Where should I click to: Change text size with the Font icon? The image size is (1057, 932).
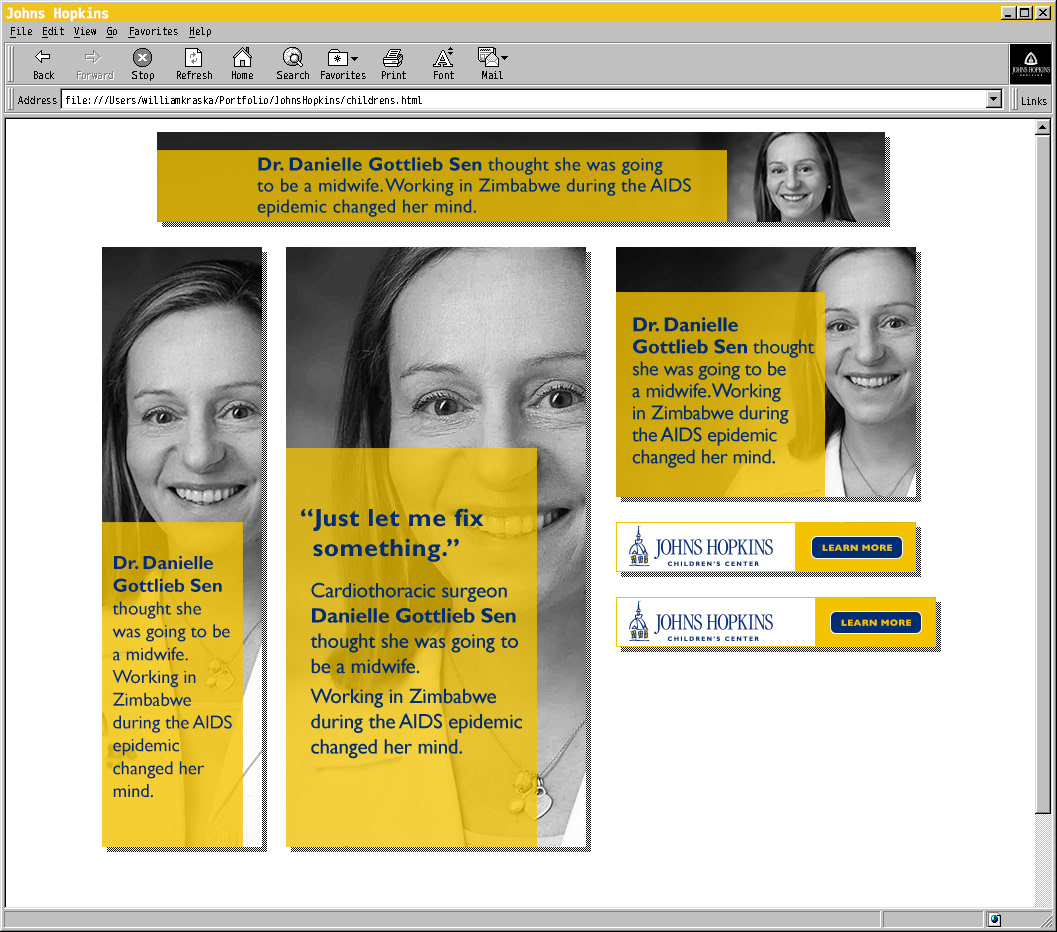(x=443, y=57)
